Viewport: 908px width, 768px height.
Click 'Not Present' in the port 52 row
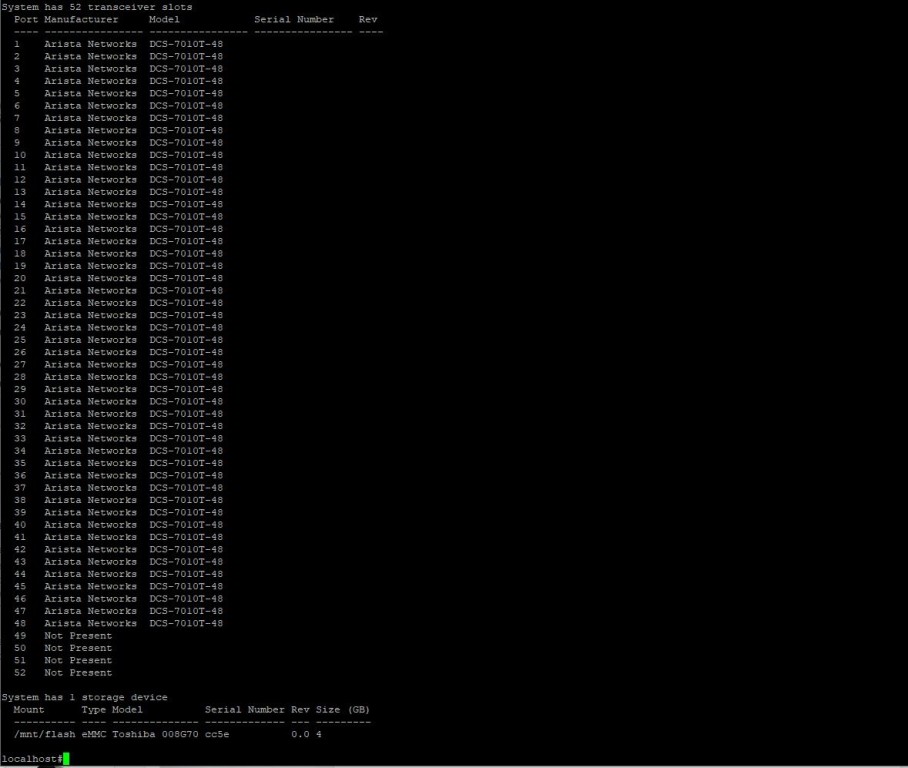pyautogui.click(x=78, y=673)
